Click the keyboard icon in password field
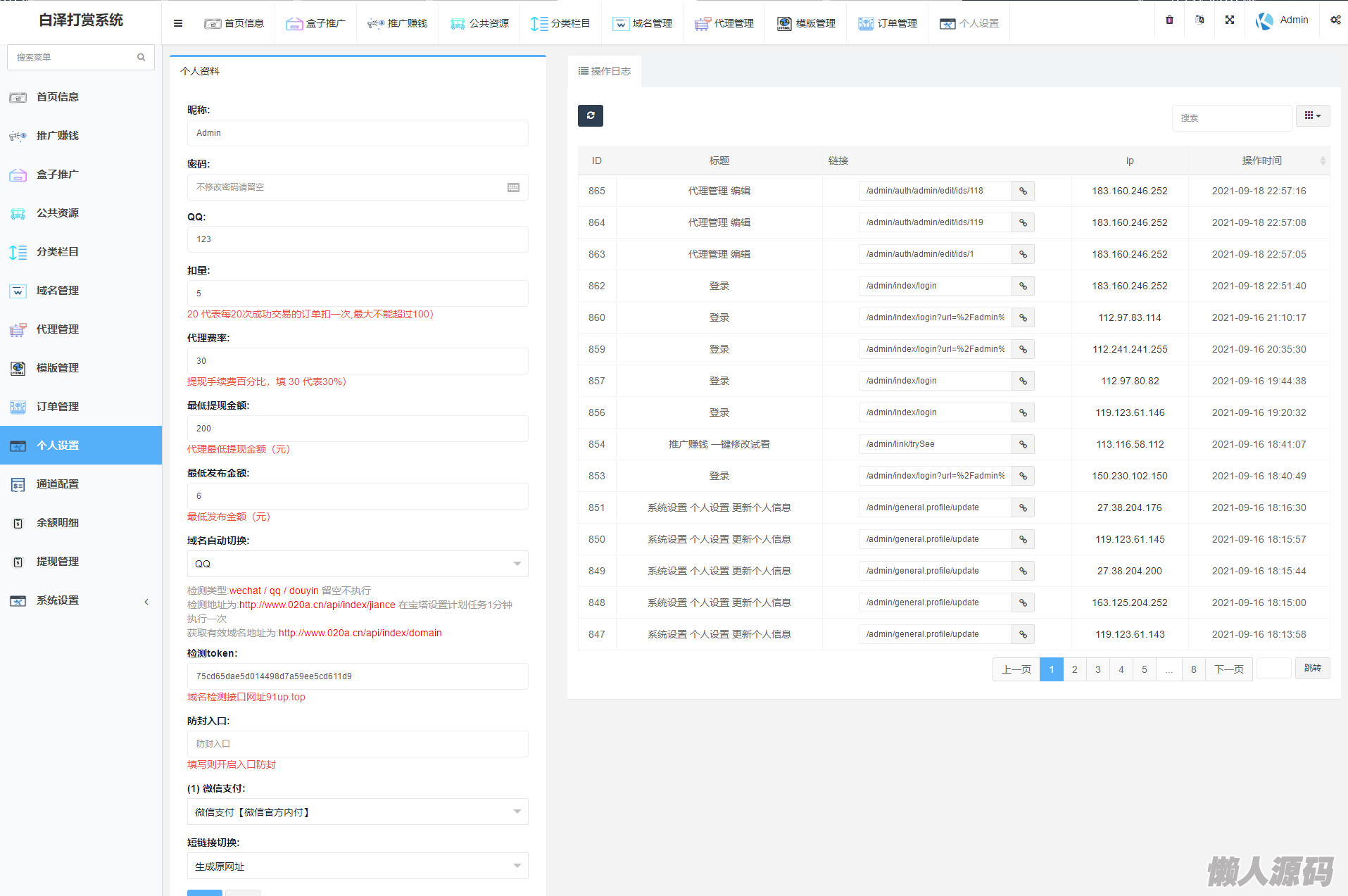1348x896 pixels. click(513, 187)
